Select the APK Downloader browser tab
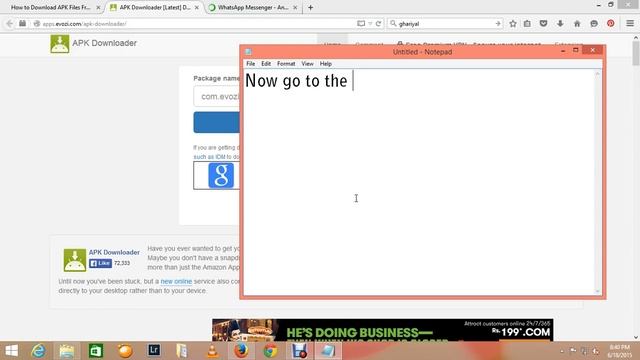Screen dimensions: 640x360 (155, 7)
